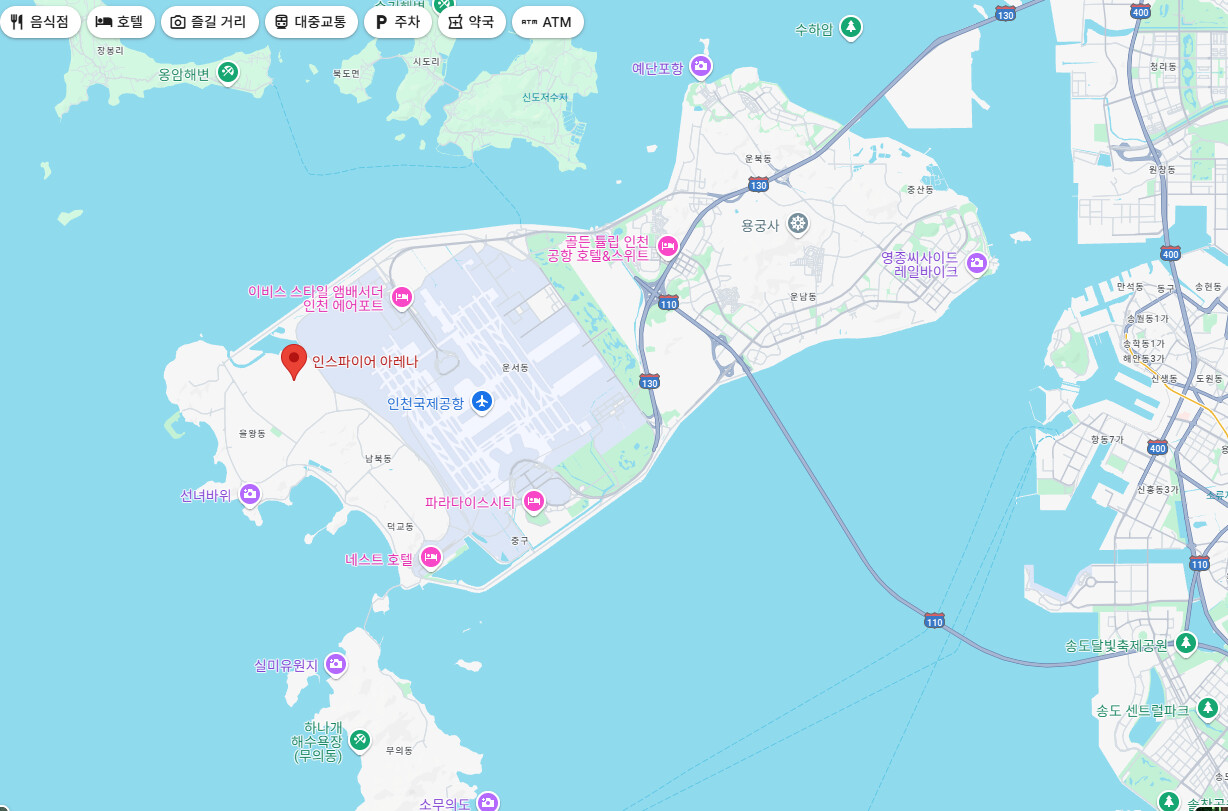Select the 약국 pharmacy filter chip
This screenshot has height=811, width=1228.
coord(472,22)
